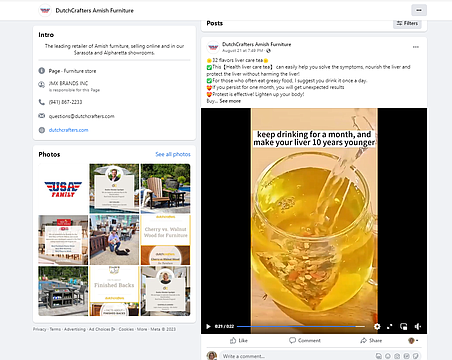
Task: Click the public globe icon beside the post date
Action: pos(269,51)
